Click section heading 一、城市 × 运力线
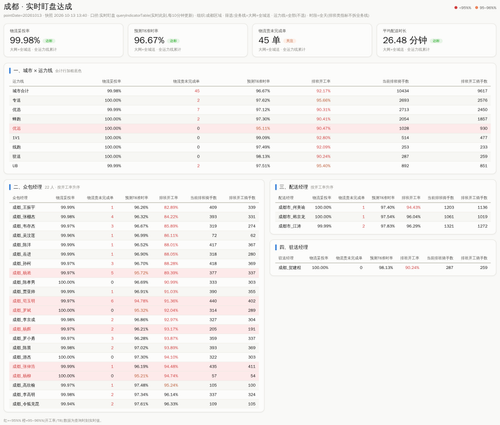The width and height of the screenshot is (500, 425). click(x=33, y=71)
